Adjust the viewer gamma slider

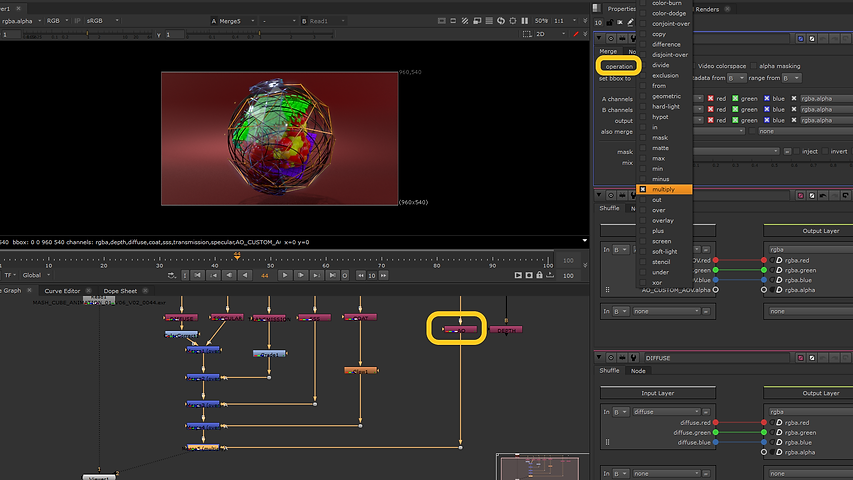pyautogui.click(x=259, y=34)
